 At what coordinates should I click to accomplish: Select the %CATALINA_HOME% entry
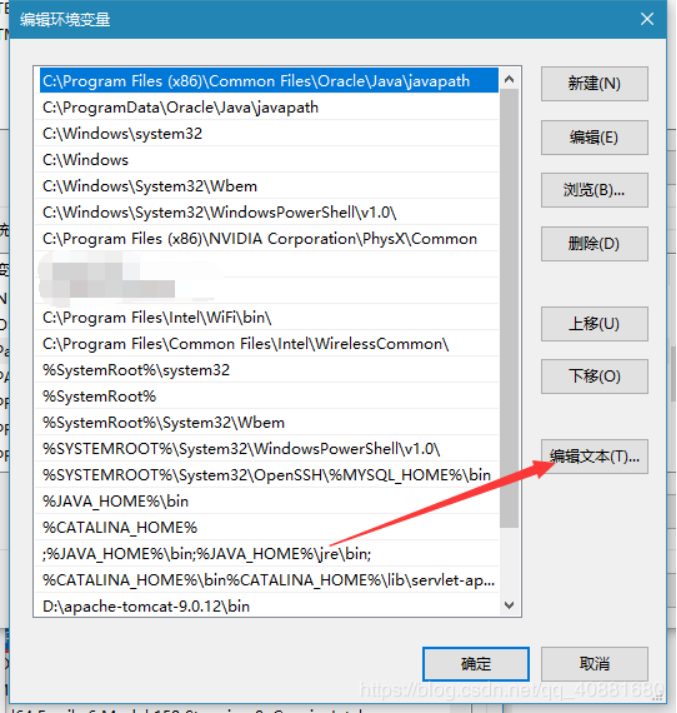(267, 527)
